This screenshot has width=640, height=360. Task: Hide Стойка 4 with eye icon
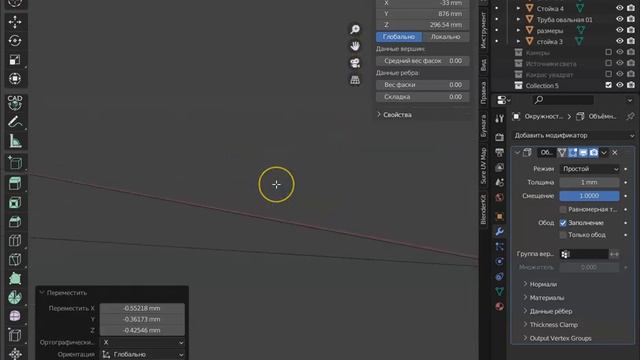[620, 8]
